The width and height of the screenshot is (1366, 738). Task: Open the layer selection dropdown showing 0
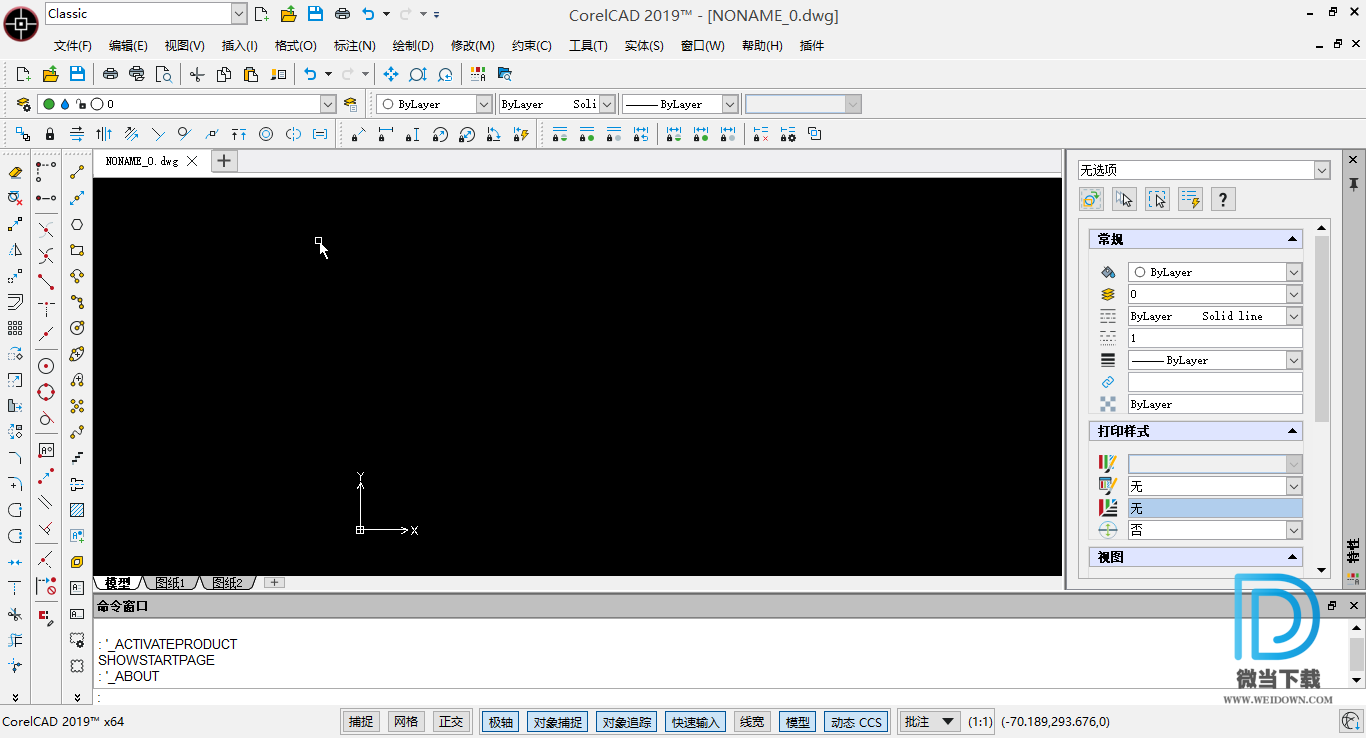click(x=328, y=104)
